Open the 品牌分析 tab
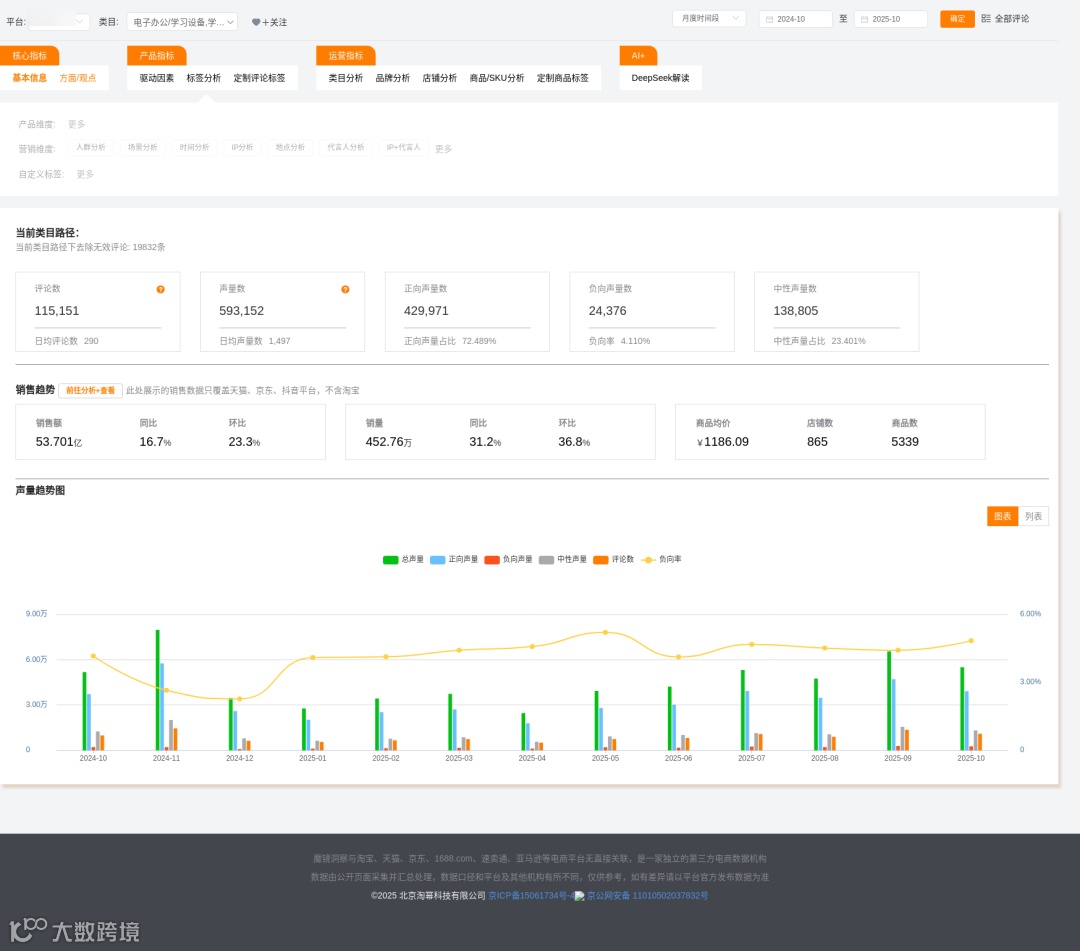This screenshot has height=951, width=1080. click(x=393, y=78)
